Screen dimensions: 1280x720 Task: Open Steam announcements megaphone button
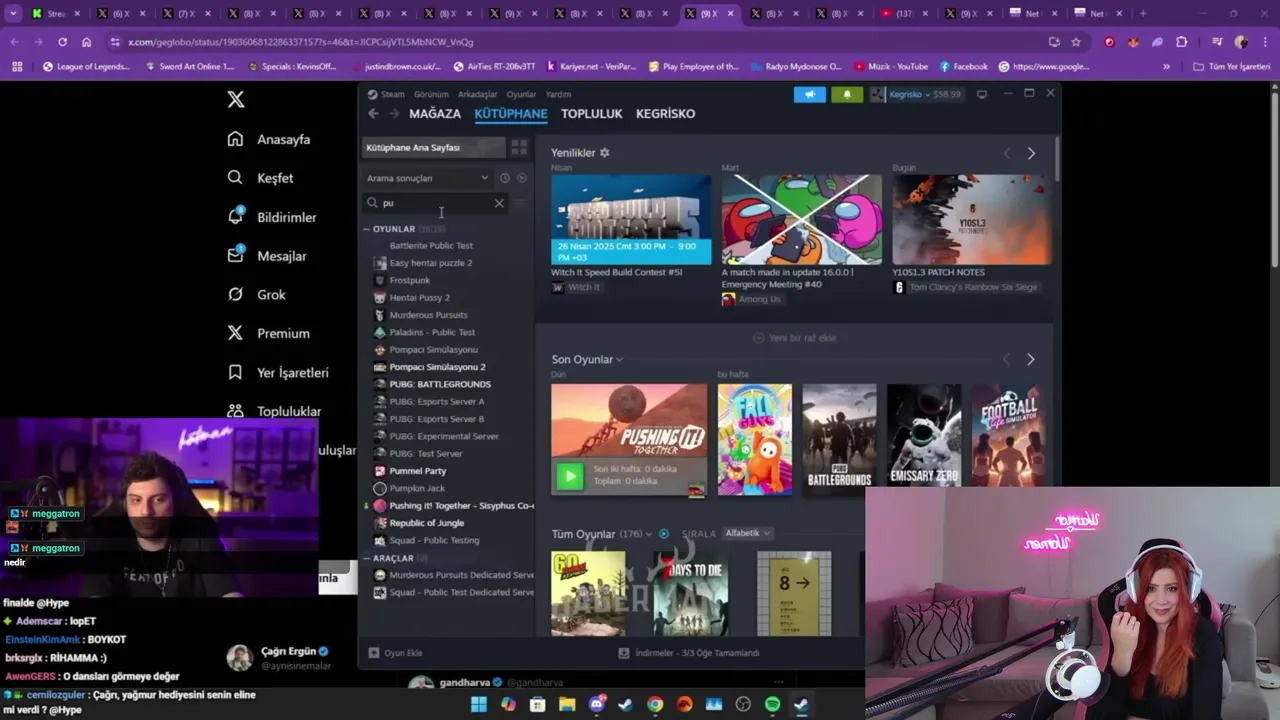tap(810, 94)
